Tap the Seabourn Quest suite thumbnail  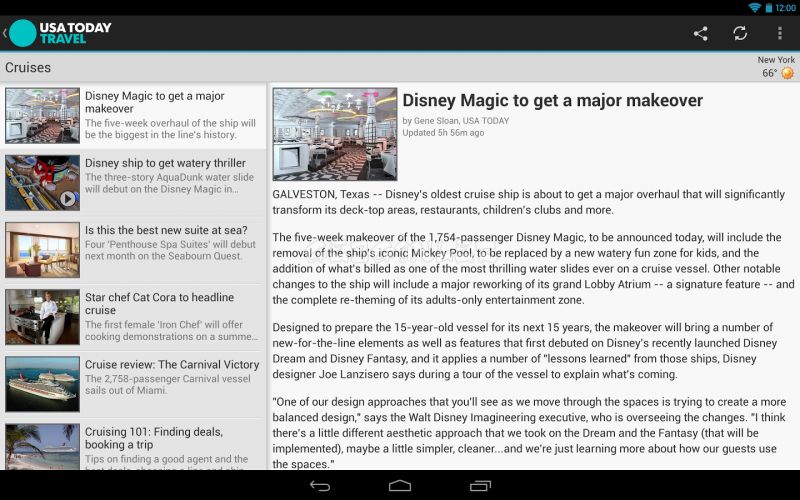pyautogui.click(x=42, y=249)
